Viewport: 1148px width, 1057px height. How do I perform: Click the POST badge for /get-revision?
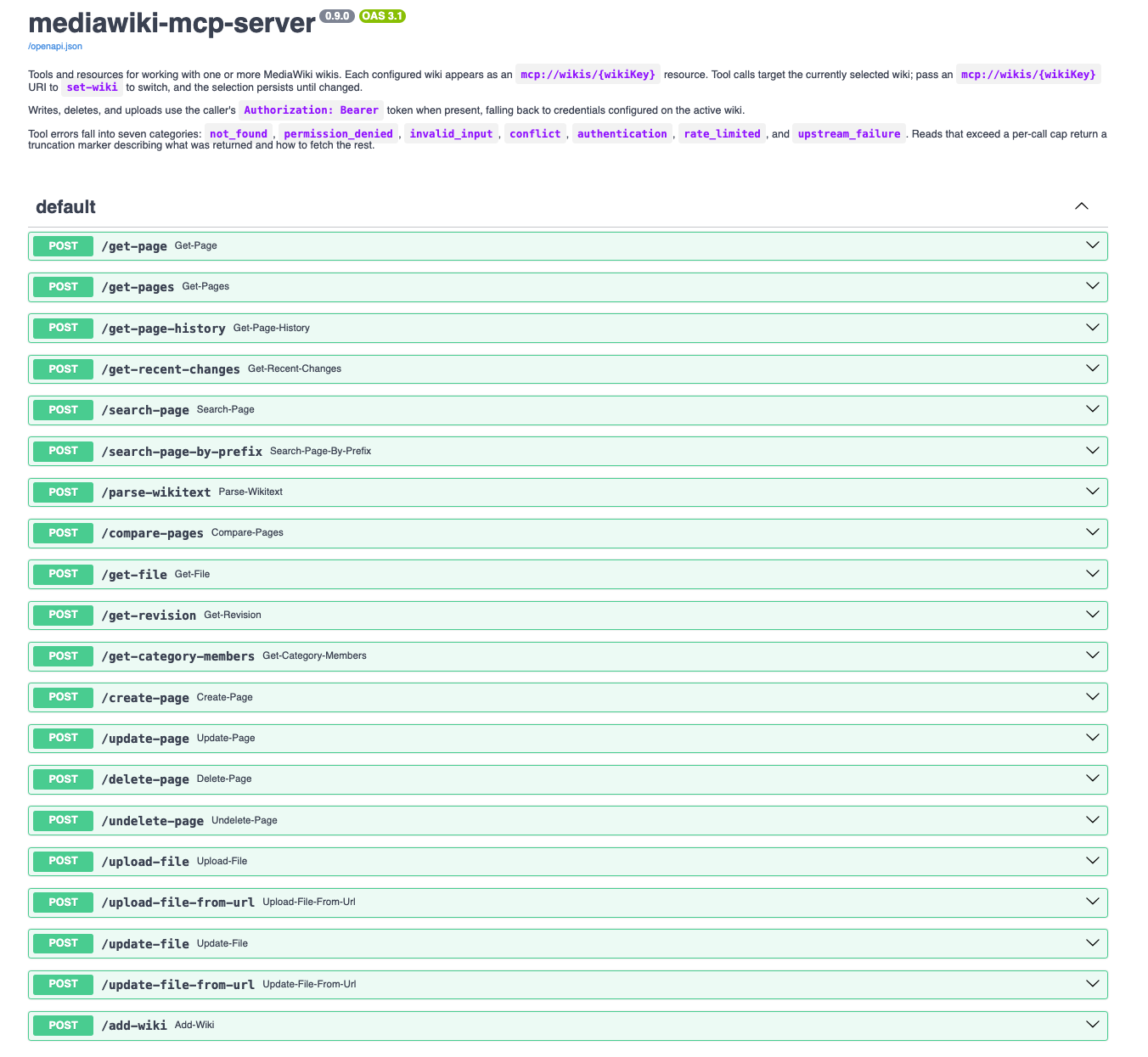[x=63, y=615]
